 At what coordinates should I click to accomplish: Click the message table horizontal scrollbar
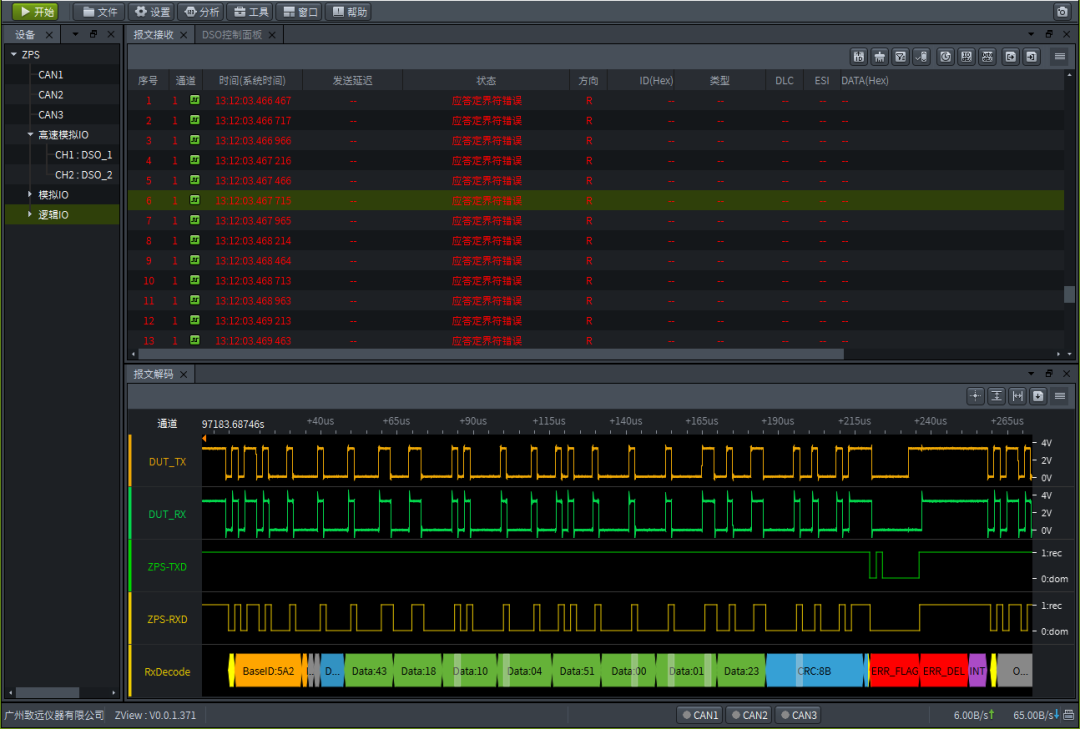click(491, 353)
